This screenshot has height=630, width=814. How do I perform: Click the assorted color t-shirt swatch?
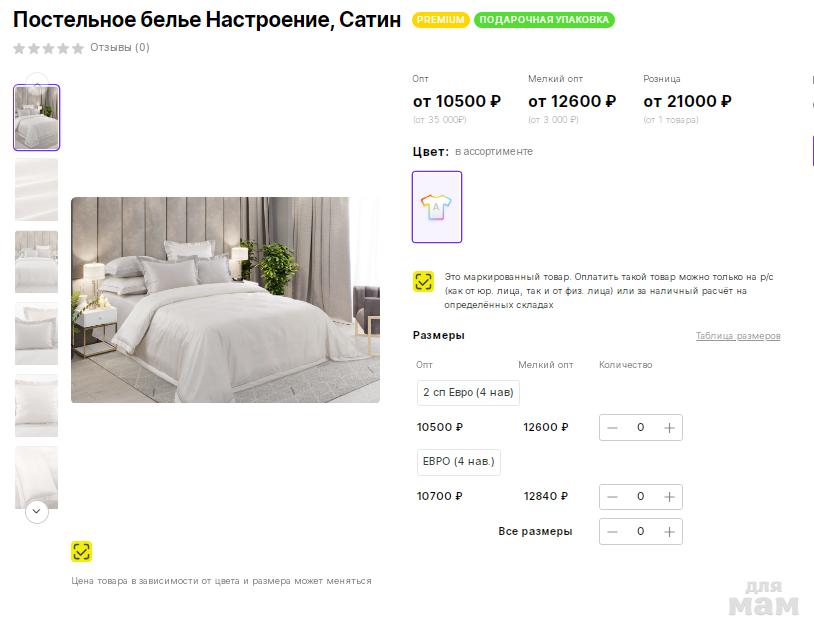click(437, 207)
